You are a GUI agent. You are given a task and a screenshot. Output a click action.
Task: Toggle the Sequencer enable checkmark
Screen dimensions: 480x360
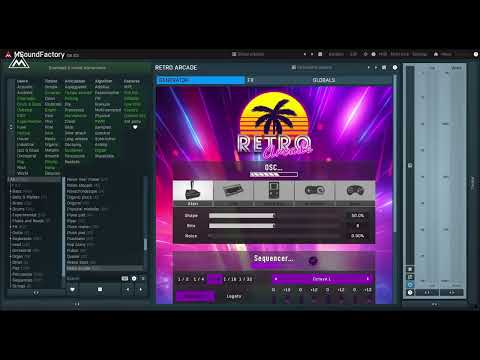(313, 260)
